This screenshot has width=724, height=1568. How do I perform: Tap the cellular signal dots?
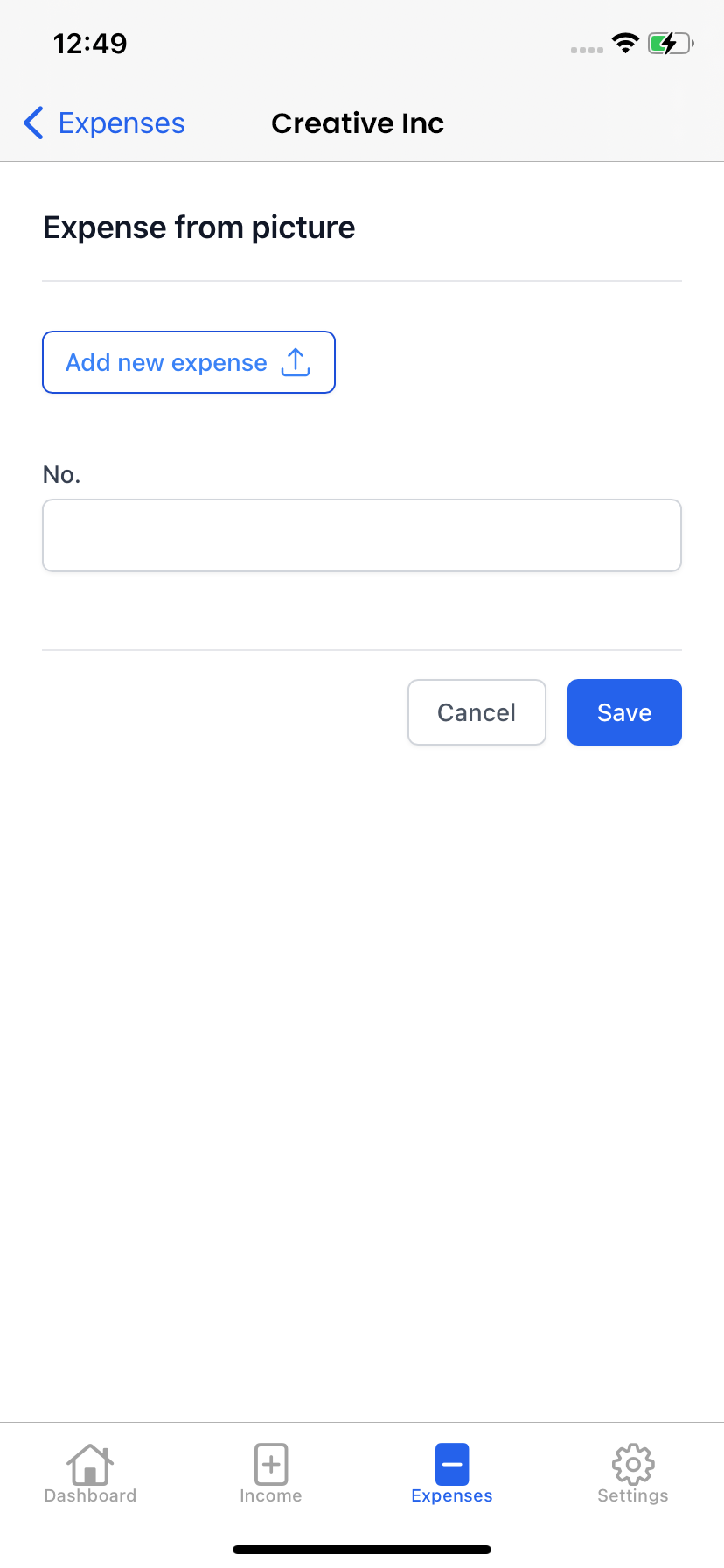[x=587, y=50]
